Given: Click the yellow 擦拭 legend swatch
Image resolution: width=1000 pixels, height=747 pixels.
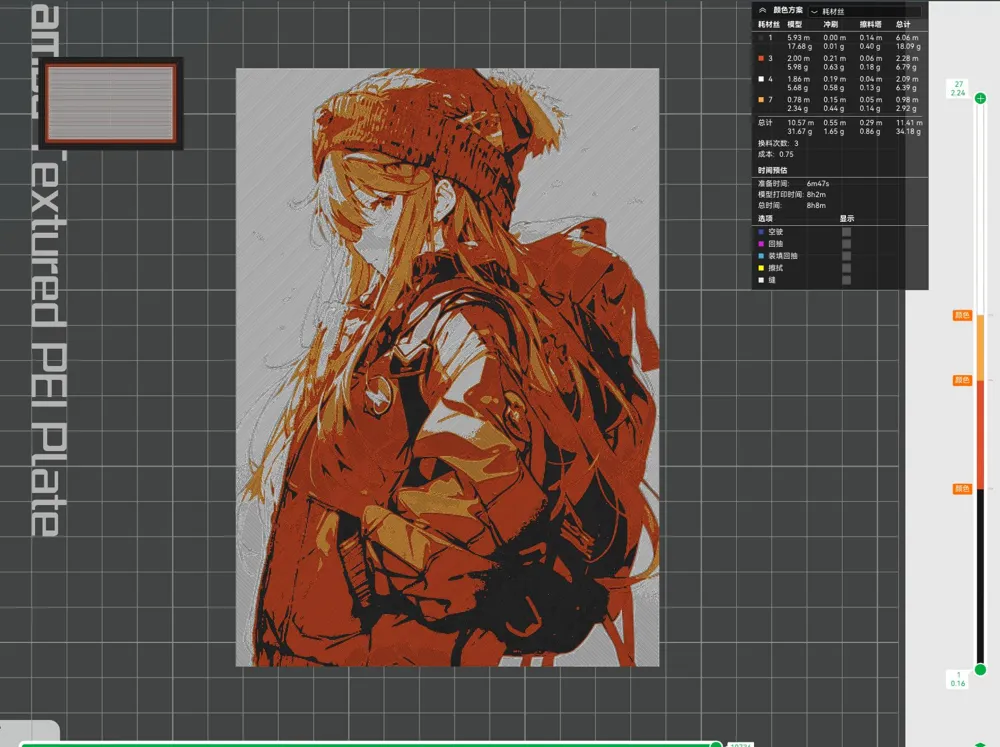Looking at the screenshot, I should tap(761, 268).
